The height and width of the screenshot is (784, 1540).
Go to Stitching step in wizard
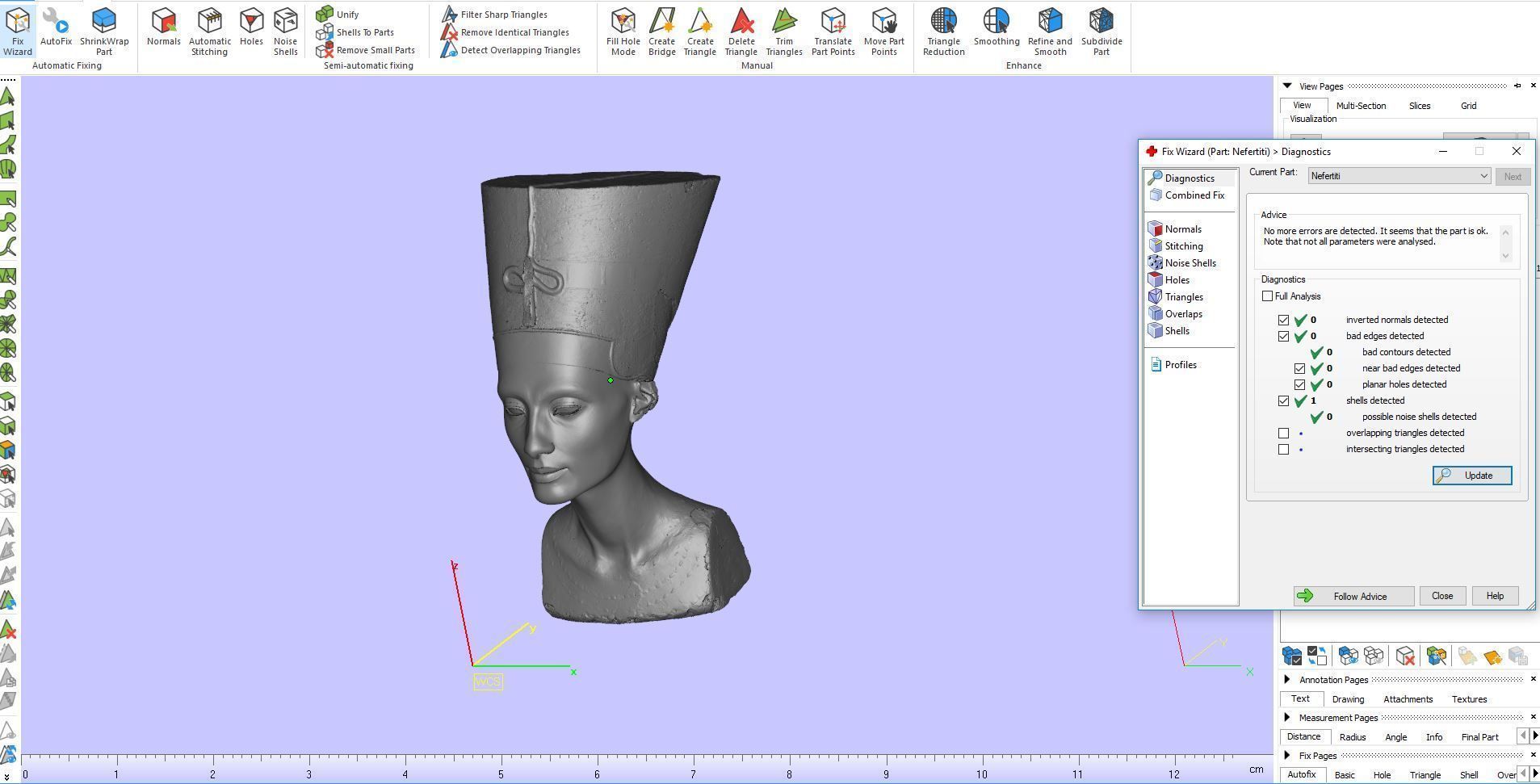click(x=1183, y=245)
